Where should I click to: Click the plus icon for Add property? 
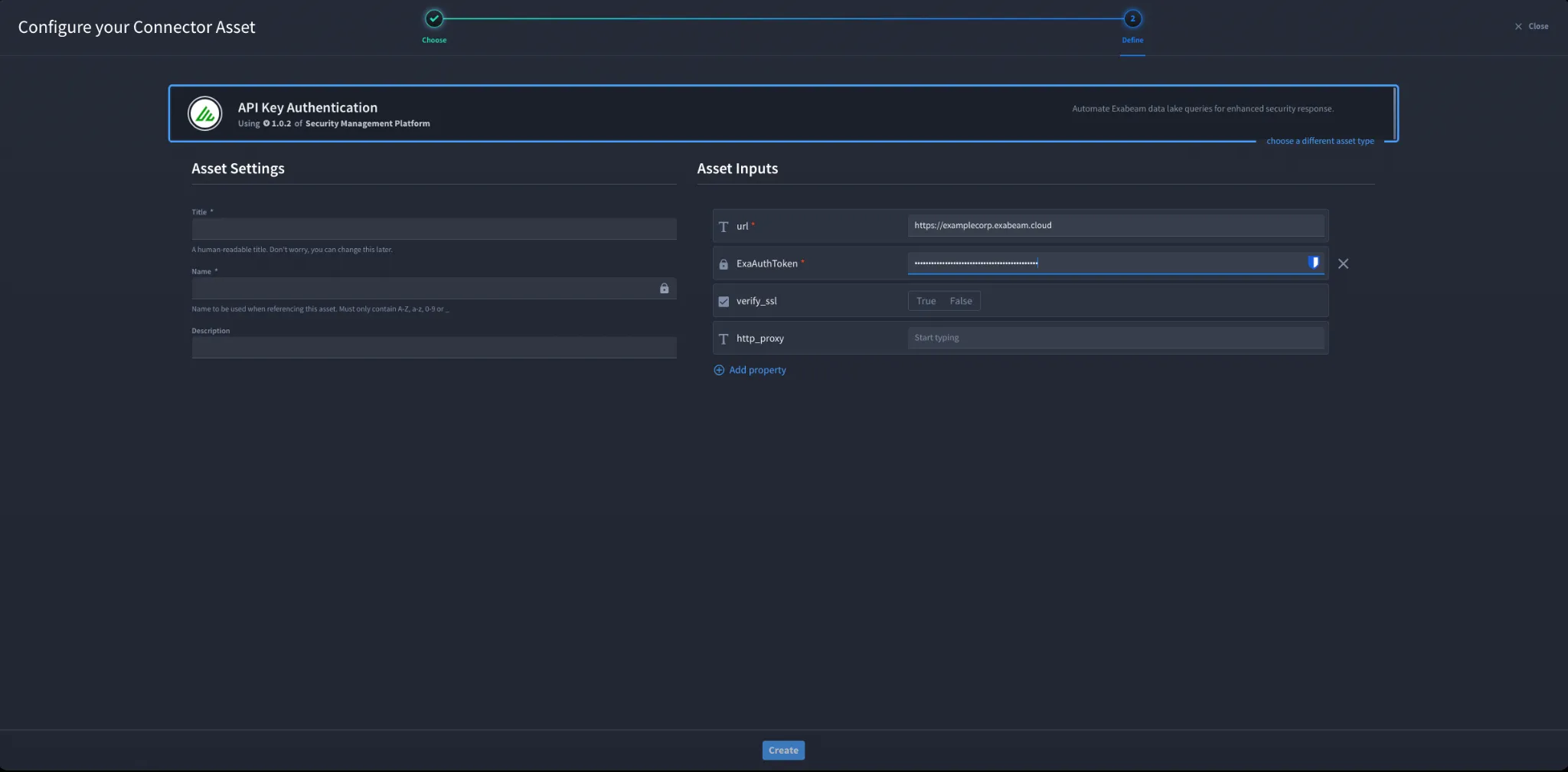point(719,370)
